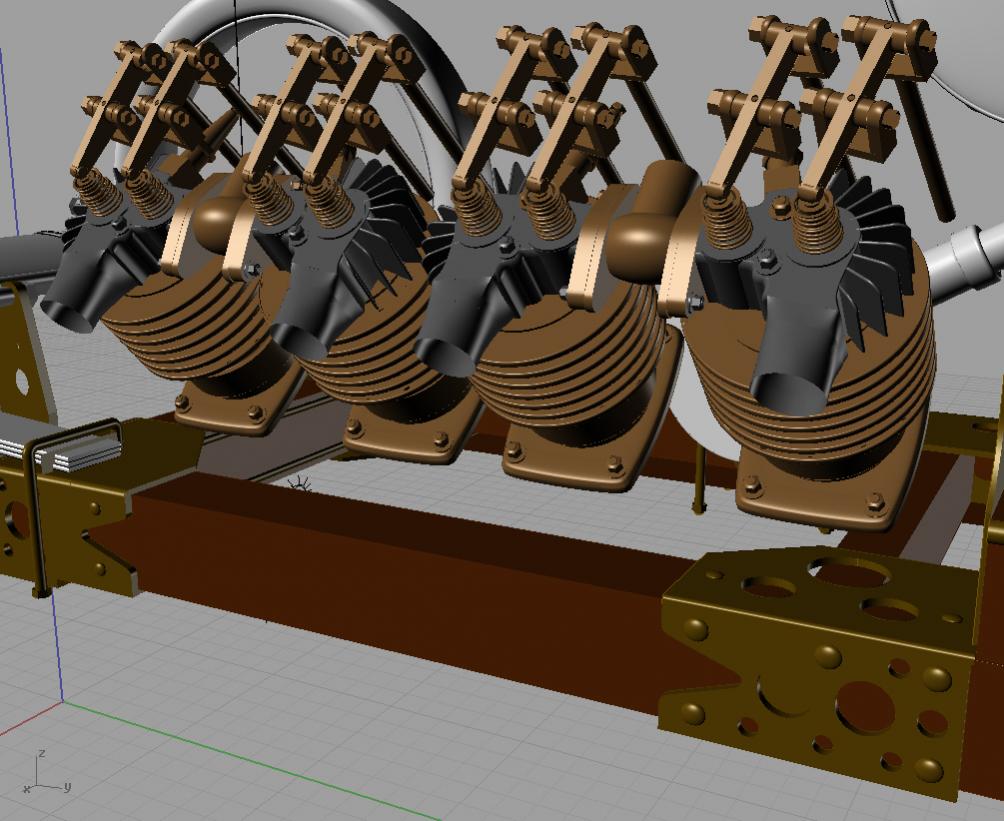The width and height of the screenshot is (1004, 821).
Task: Select the small light object on the grid
Action: (299, 485)
